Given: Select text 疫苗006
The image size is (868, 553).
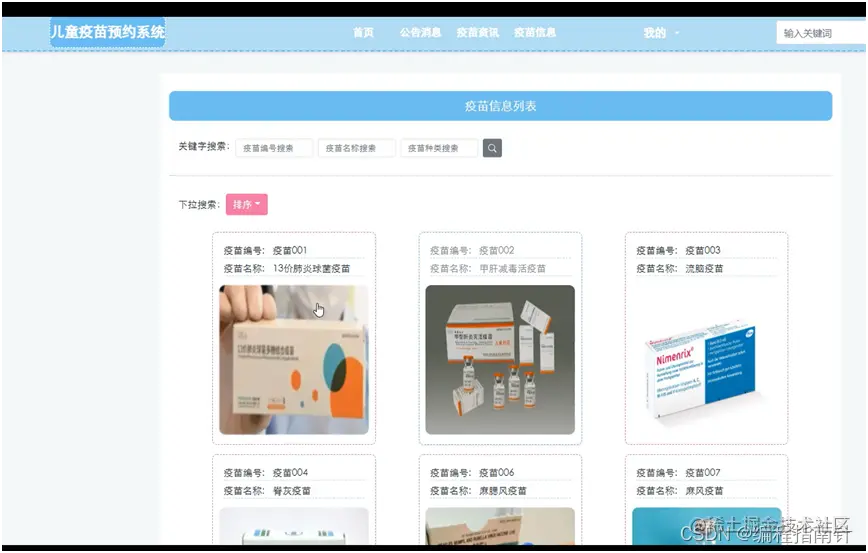Looking at the screenshot, I should [497, 473].
